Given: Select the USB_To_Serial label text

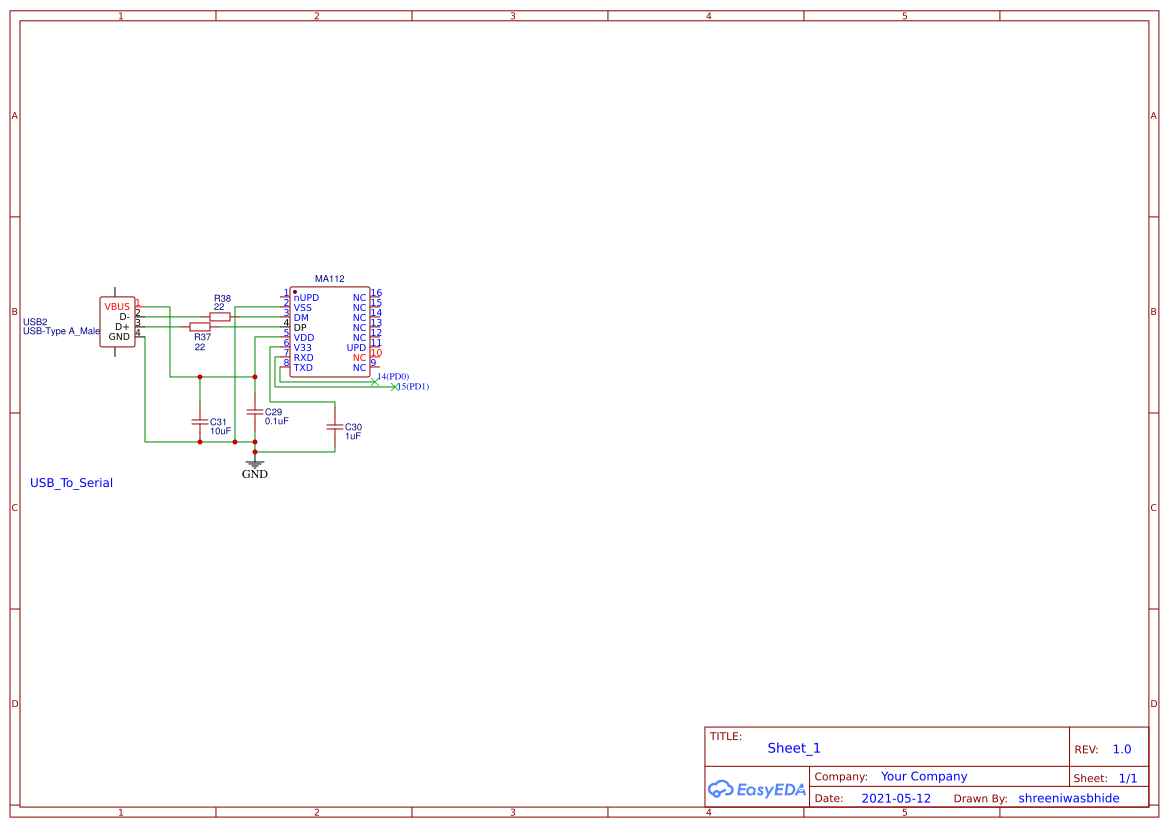Looking at the screenshot, I should tap(71, 483).
